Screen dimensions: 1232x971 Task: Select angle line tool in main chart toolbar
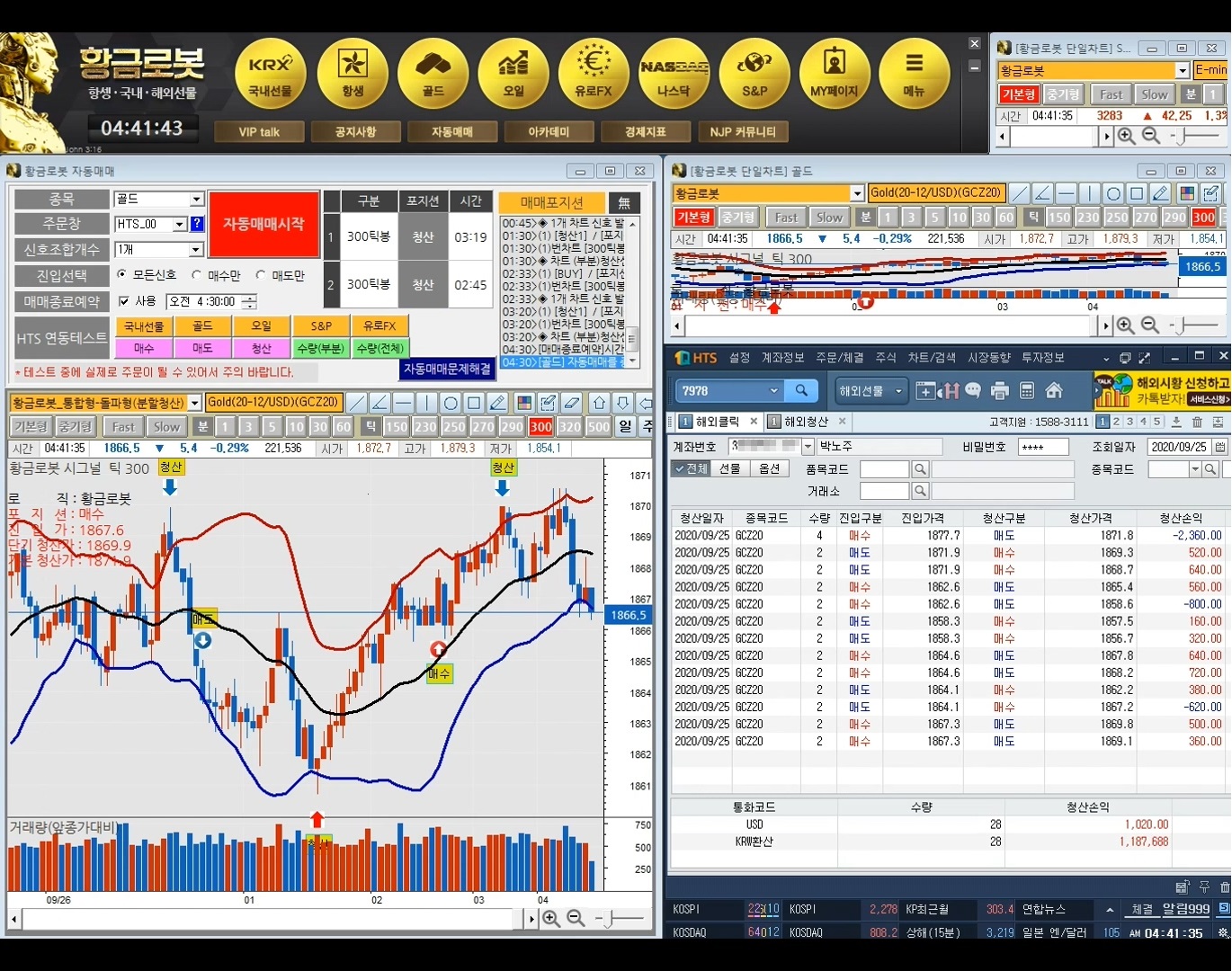coord(379,403)
